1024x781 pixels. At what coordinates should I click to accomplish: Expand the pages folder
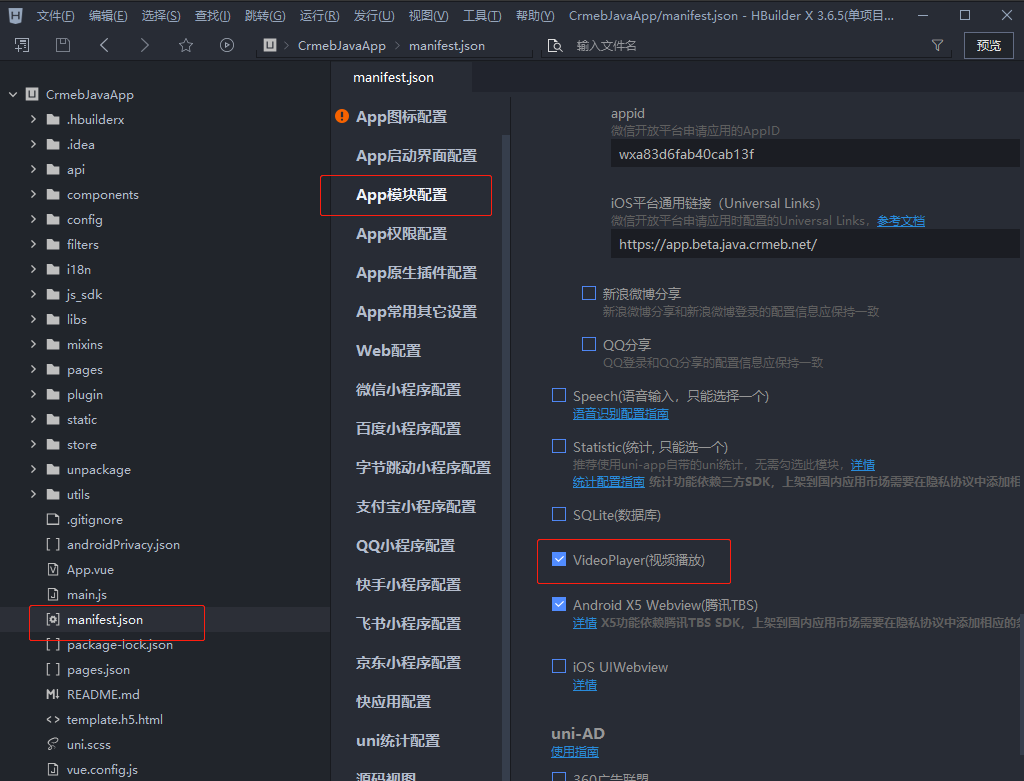tap(33, 369)
